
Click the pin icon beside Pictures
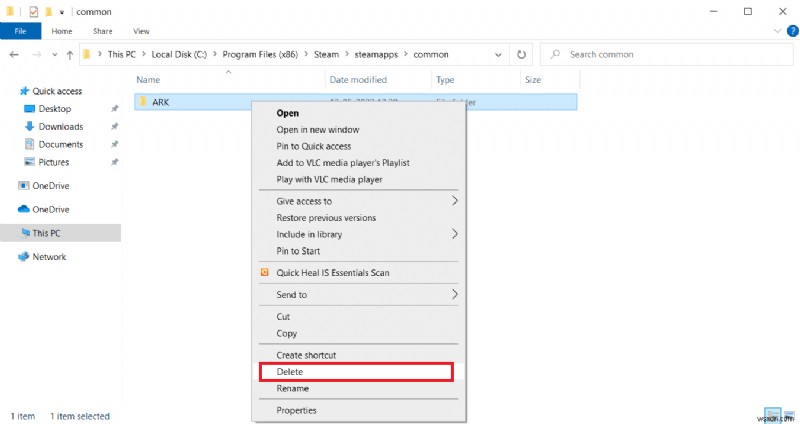pyautogui.click(x=115, y=162)
